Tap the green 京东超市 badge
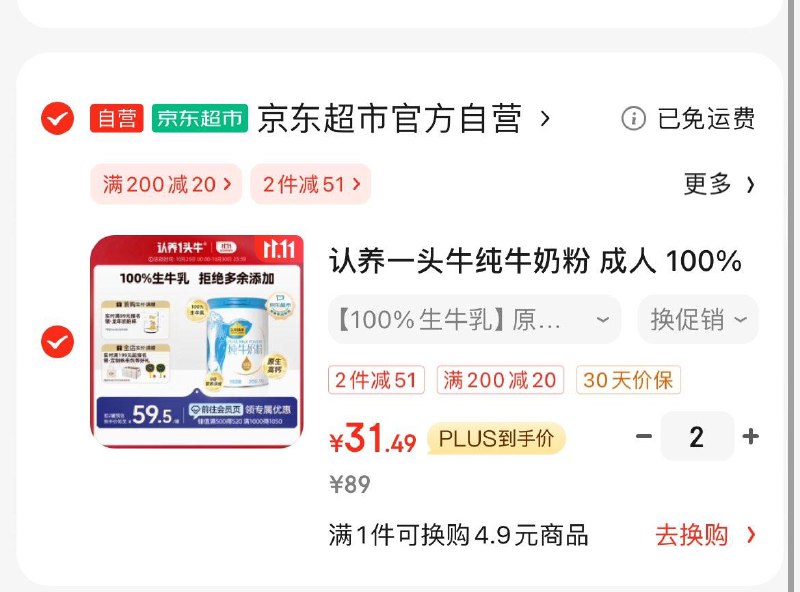This screenshot has height=592, width=800. coord(200,118)
